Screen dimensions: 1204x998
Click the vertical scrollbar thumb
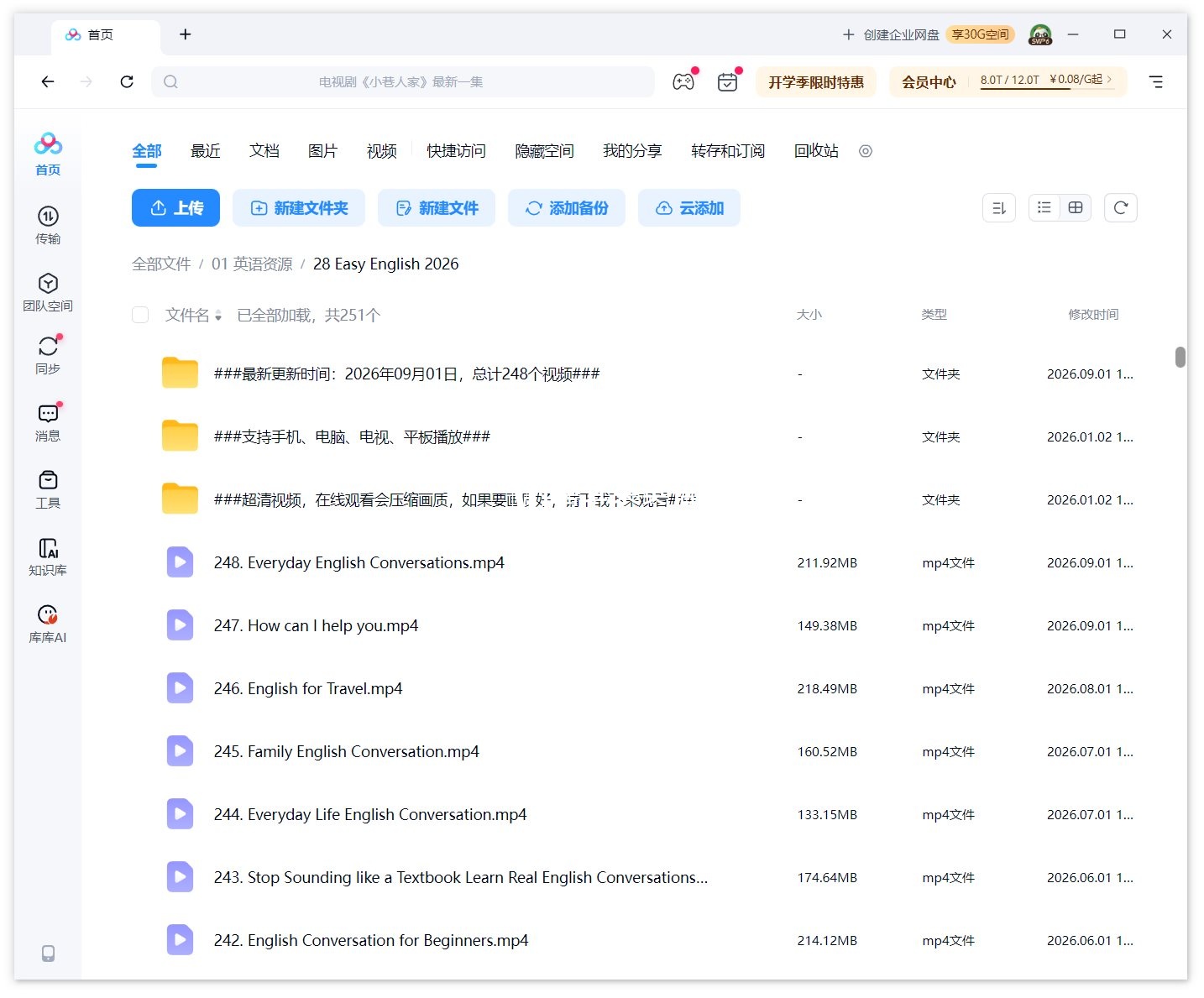(1180, 357)
